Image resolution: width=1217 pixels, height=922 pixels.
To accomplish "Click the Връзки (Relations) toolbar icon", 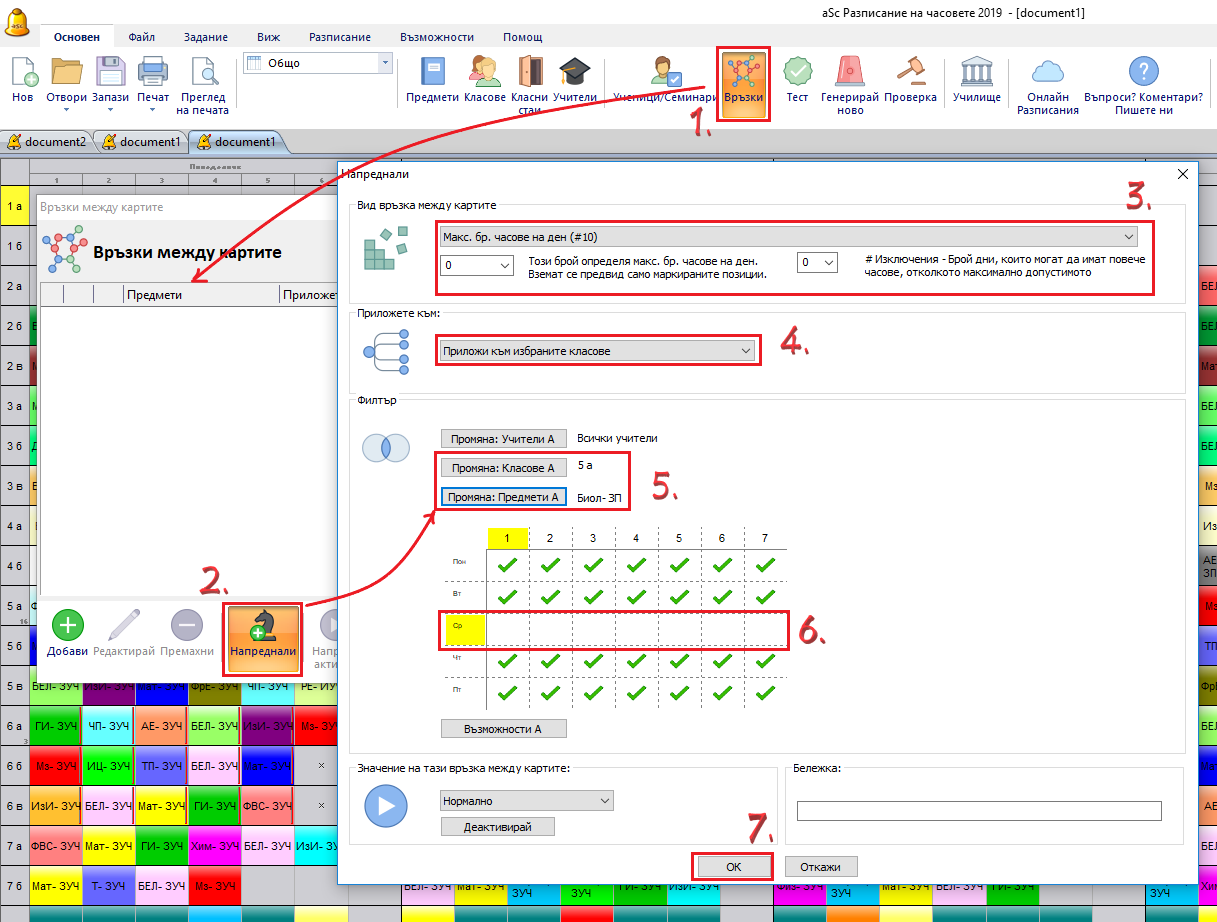I will tap(744, 74).
